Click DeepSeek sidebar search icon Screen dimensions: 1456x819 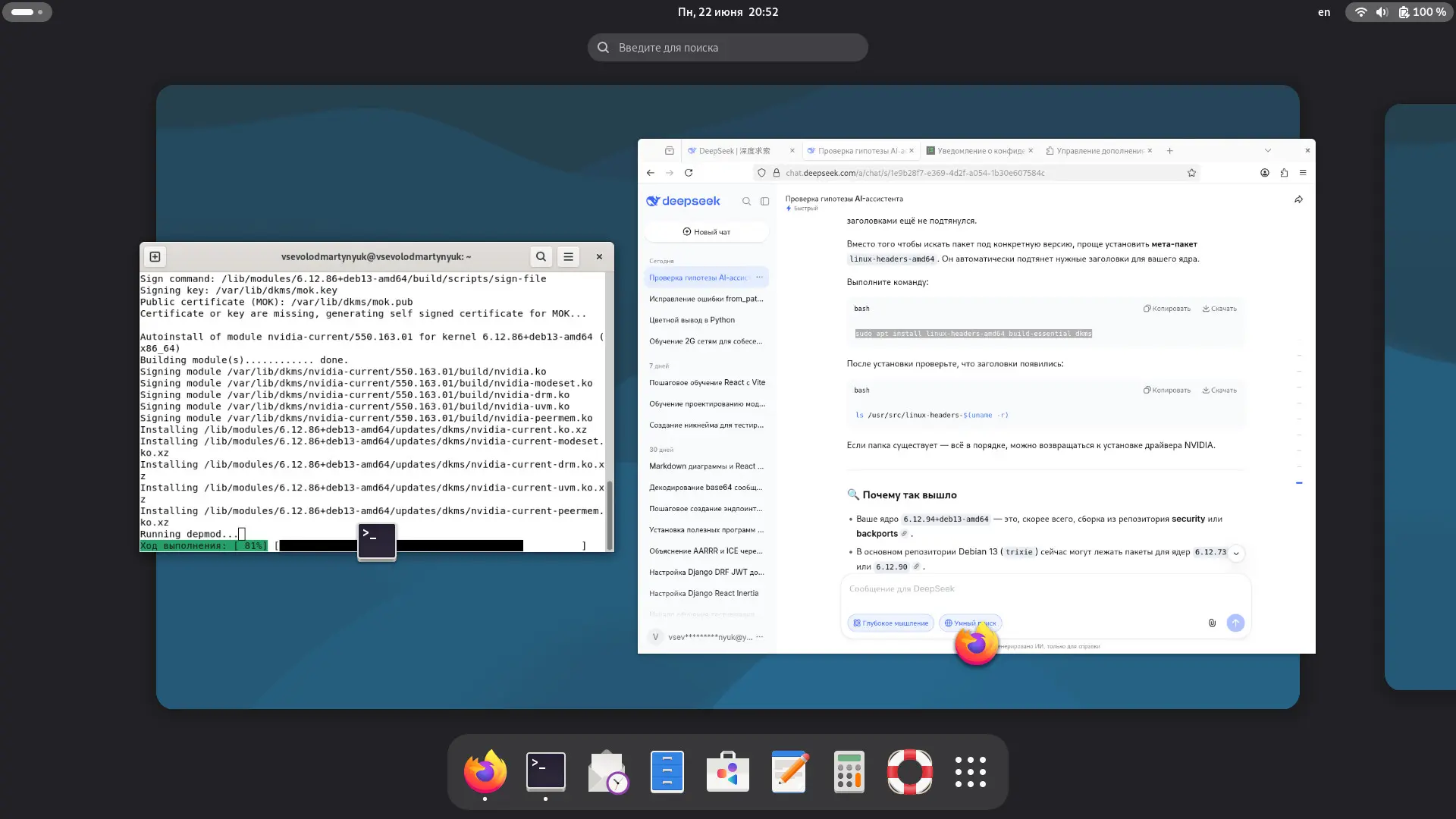(746, 202)
